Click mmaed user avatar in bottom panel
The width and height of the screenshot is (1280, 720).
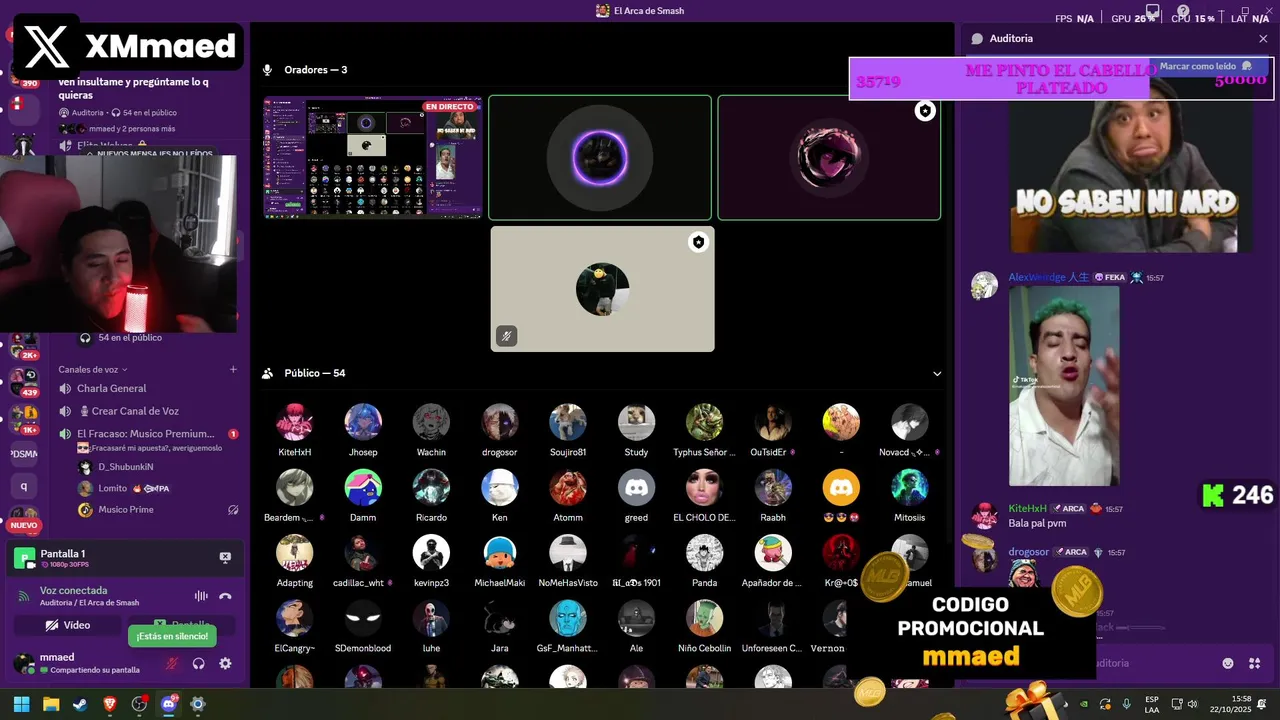click(23, 663)
